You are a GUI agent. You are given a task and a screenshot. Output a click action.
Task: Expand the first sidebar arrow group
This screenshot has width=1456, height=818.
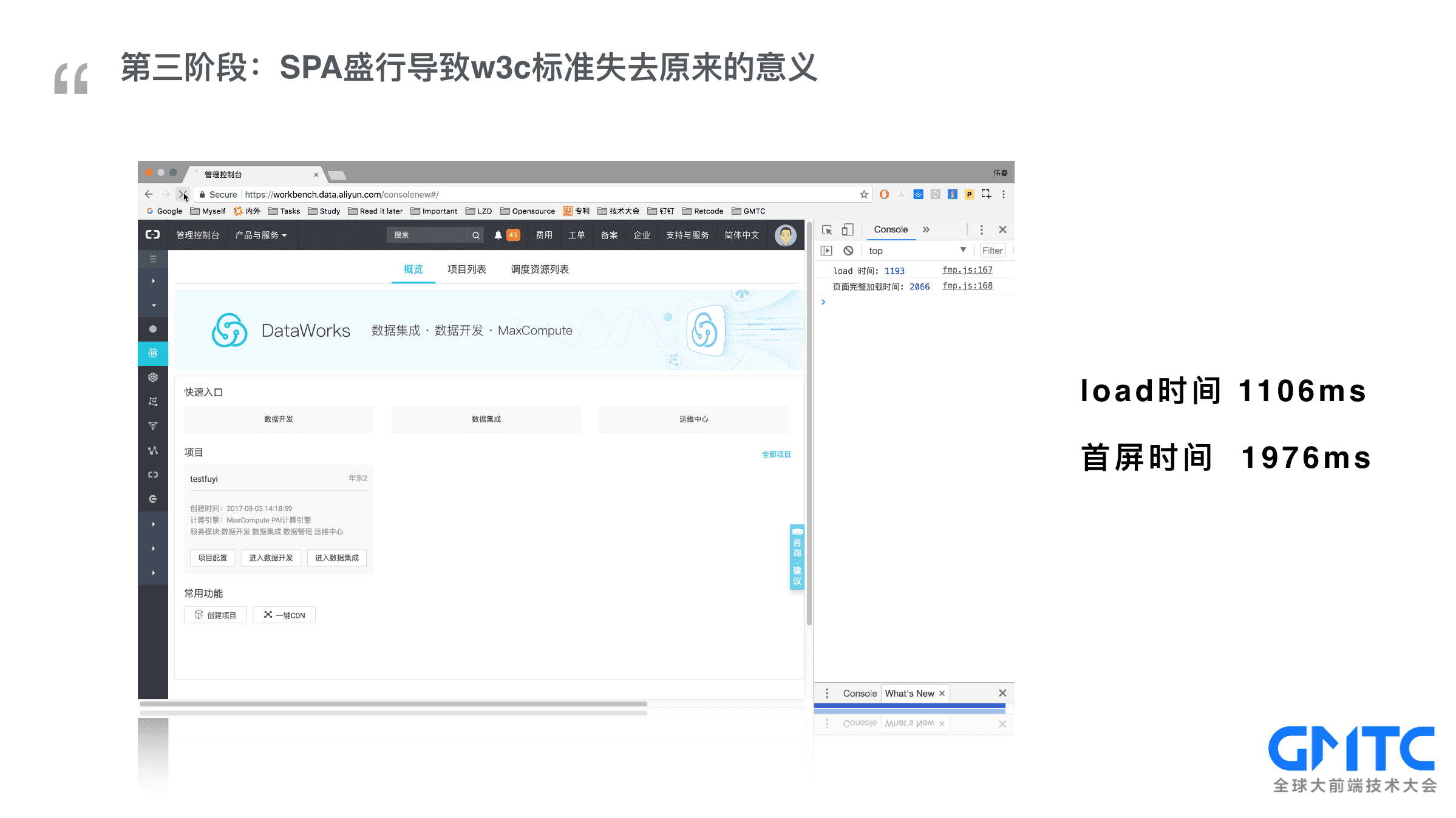153,281
